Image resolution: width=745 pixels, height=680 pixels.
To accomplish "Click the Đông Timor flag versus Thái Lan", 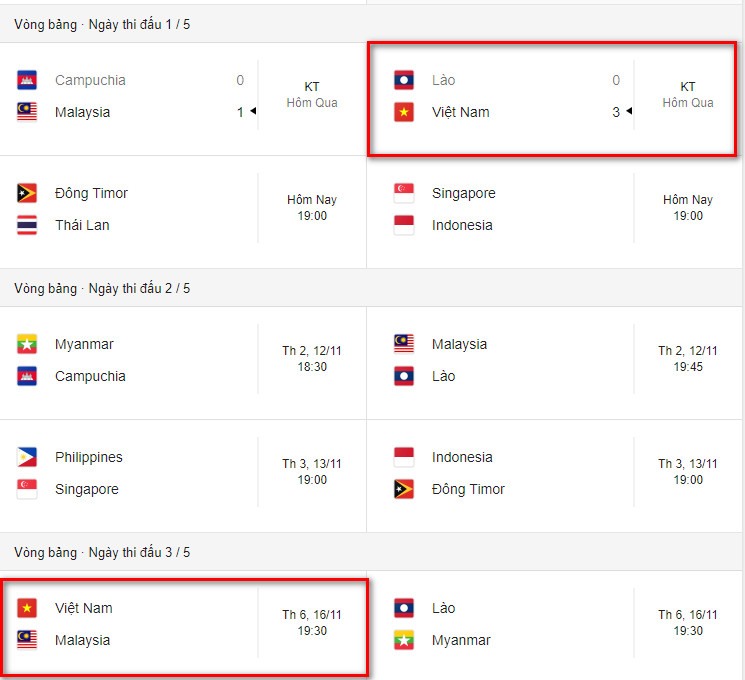I will [x=27, y=193].
